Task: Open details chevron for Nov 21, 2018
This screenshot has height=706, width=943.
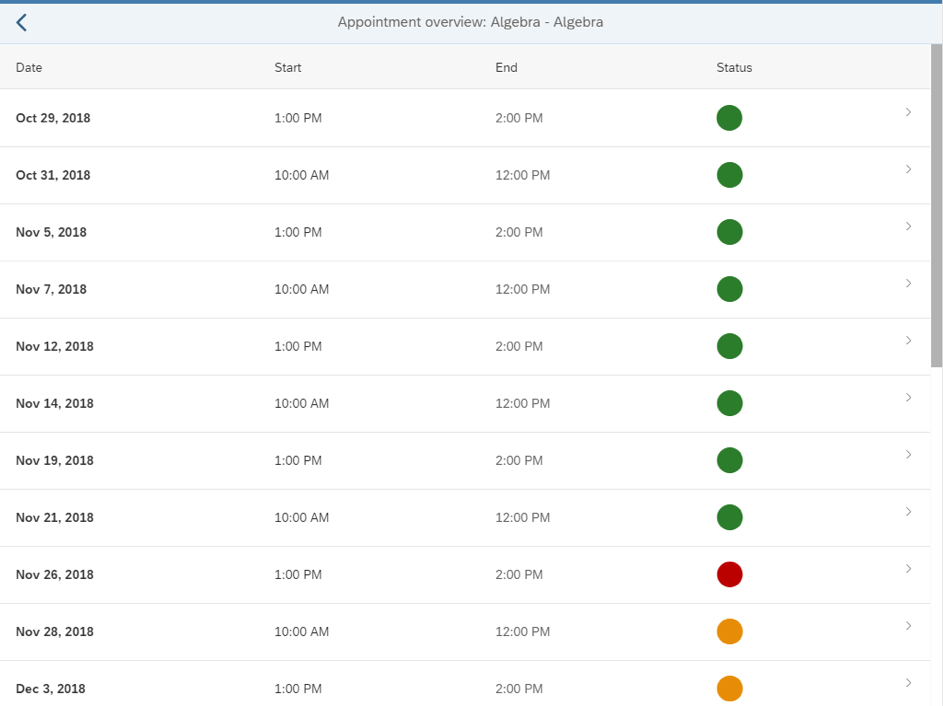Action: (908, 512)
